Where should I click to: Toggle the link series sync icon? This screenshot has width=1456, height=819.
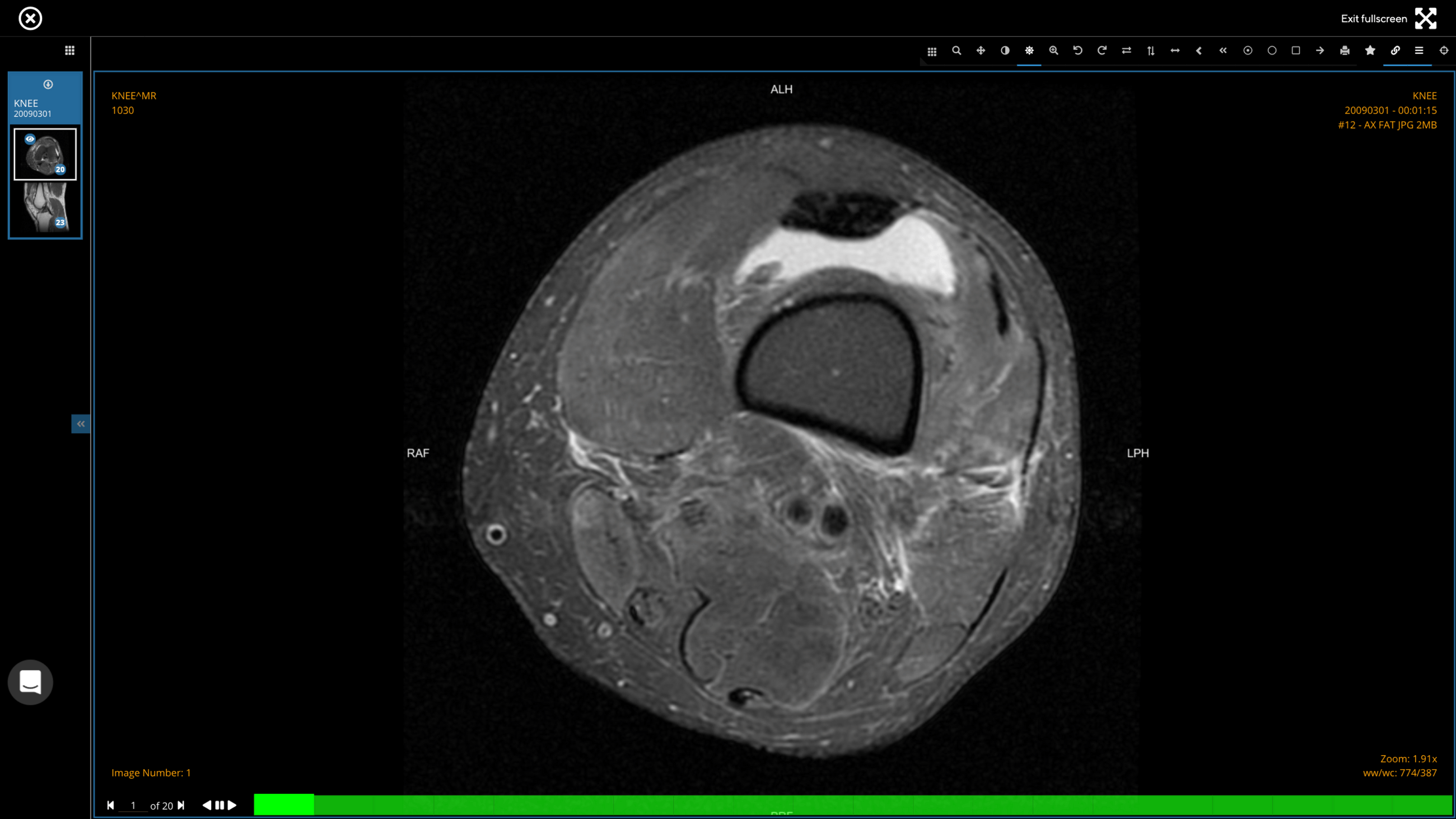[1395, 50]
